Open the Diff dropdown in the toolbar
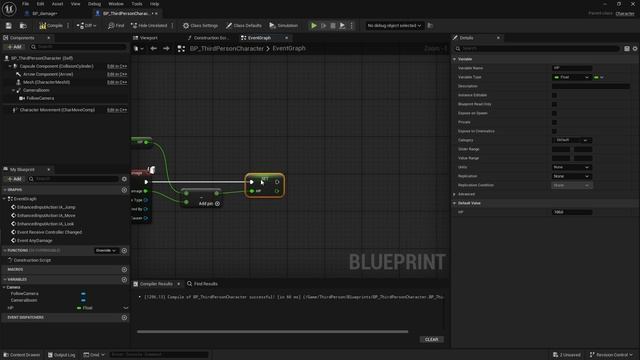 coord(86,26)
